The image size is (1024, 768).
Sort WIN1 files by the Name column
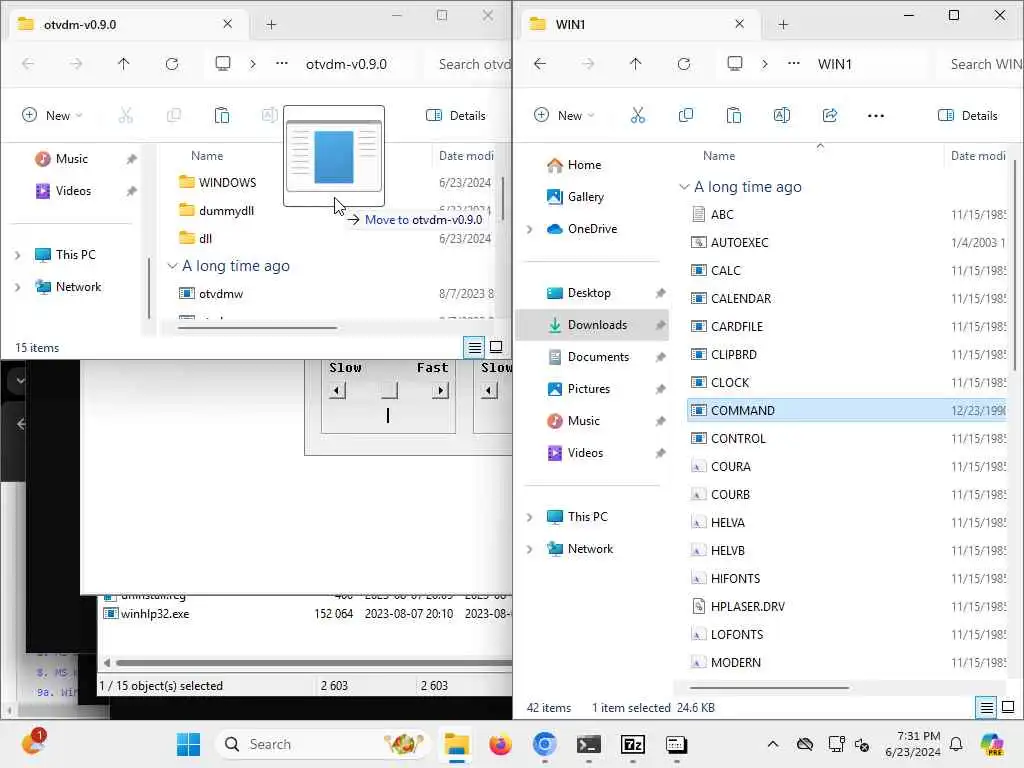(718, 156)
